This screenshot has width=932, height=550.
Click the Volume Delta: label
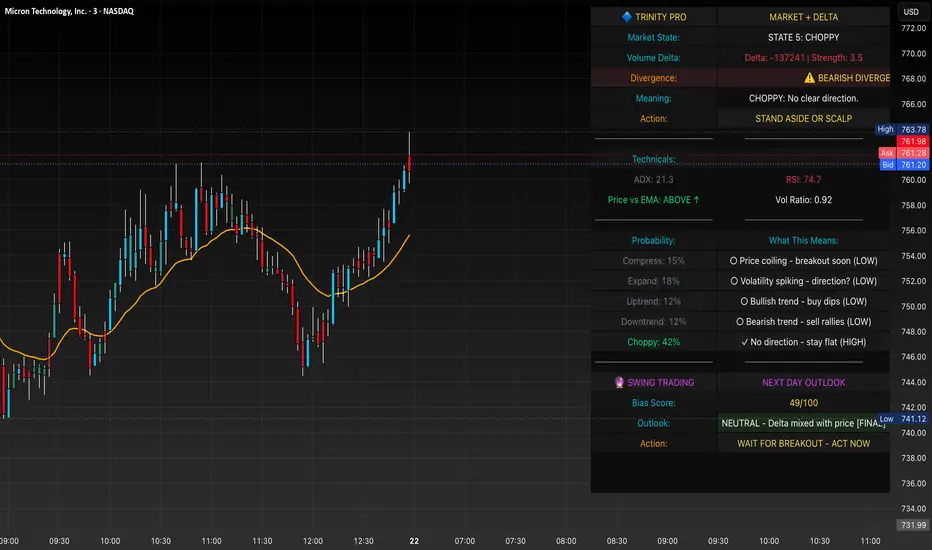(x=653, y=58)
